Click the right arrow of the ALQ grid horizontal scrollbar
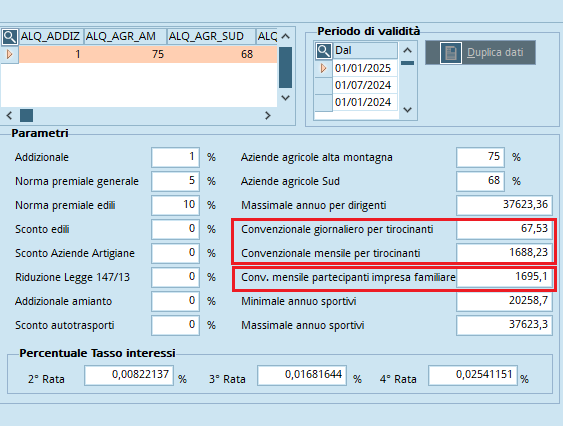This screenshot has height=426, width=563. coord(267,116)
